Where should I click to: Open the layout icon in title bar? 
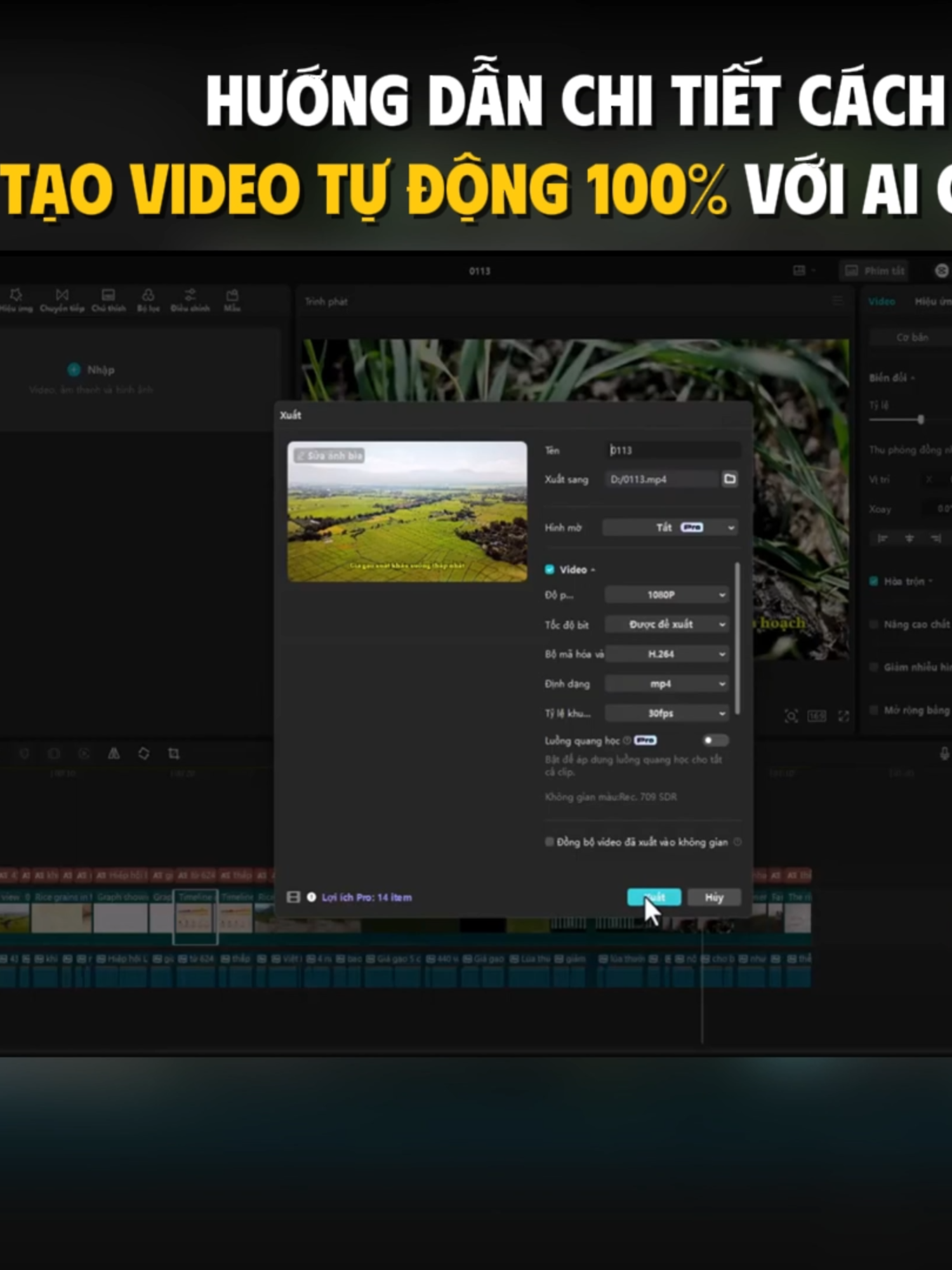pos(800,271)
